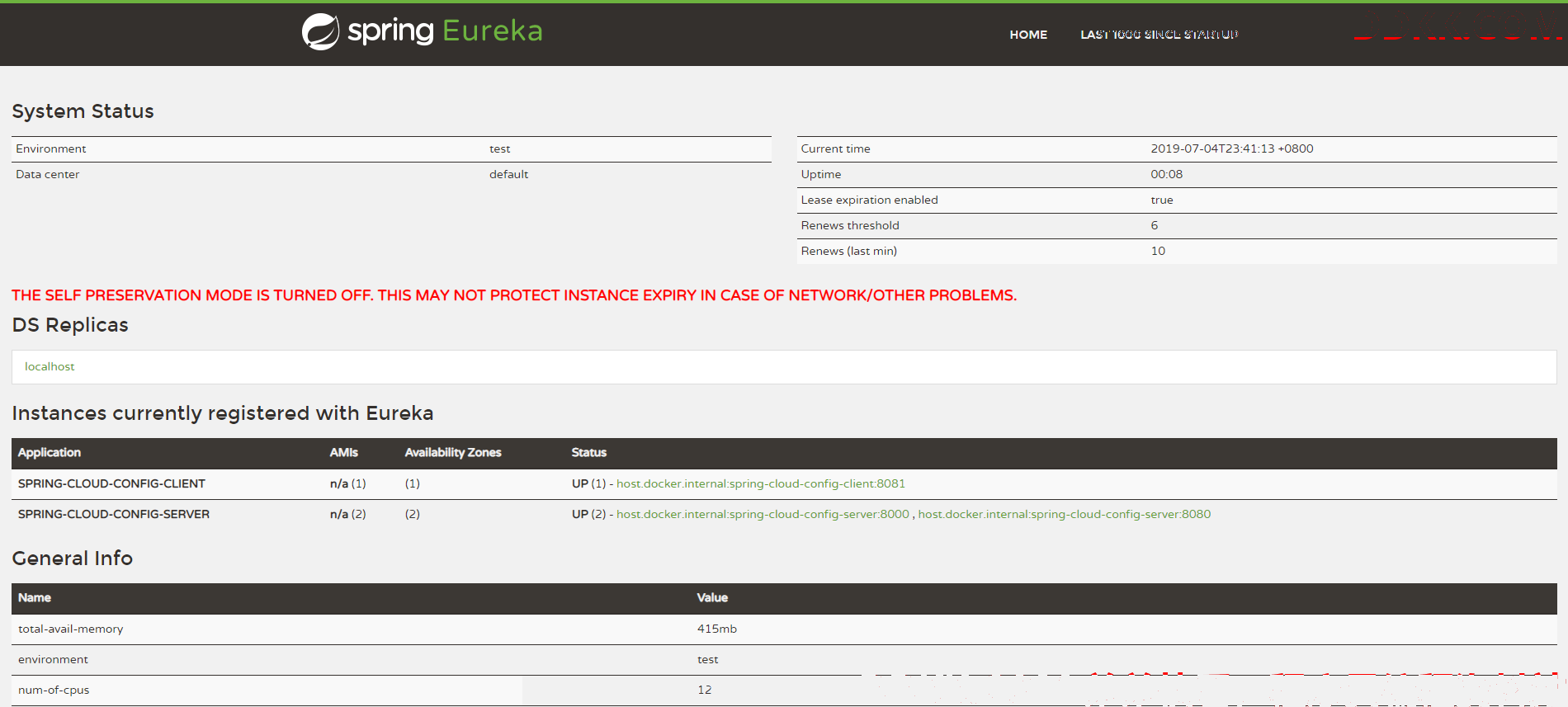Screen dimensions: 1568x707
Task: Click the Uptime value 00:08
Action: pyautogui.click(x=1167, y=174)
